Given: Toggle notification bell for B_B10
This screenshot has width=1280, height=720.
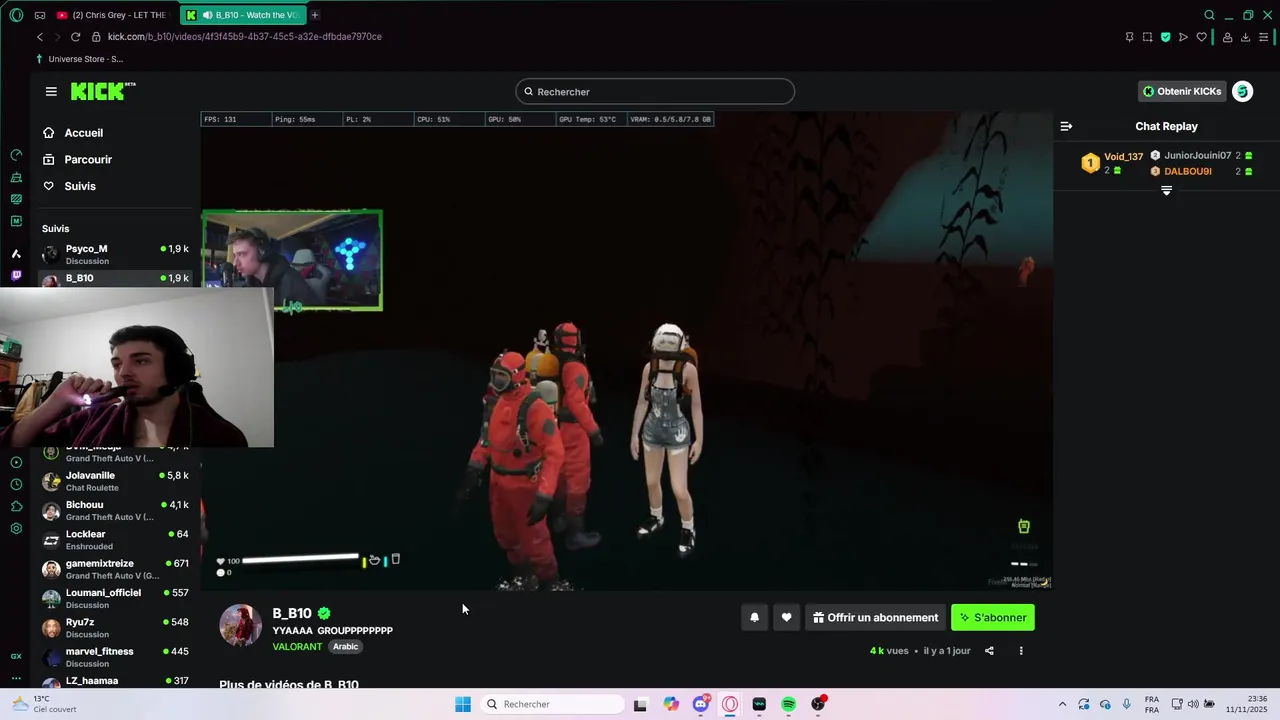Looking at the screenshot, I should (x=755, y=617).
